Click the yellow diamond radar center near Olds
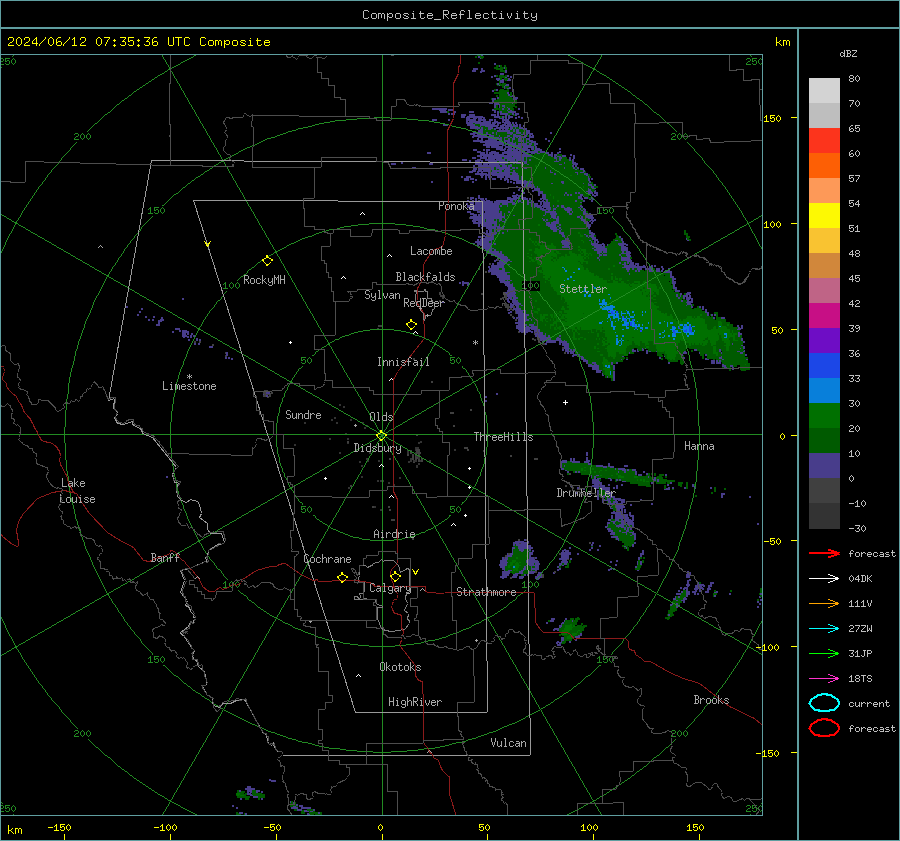This screenshot has width=900, height=841. [x=381, y=436]
